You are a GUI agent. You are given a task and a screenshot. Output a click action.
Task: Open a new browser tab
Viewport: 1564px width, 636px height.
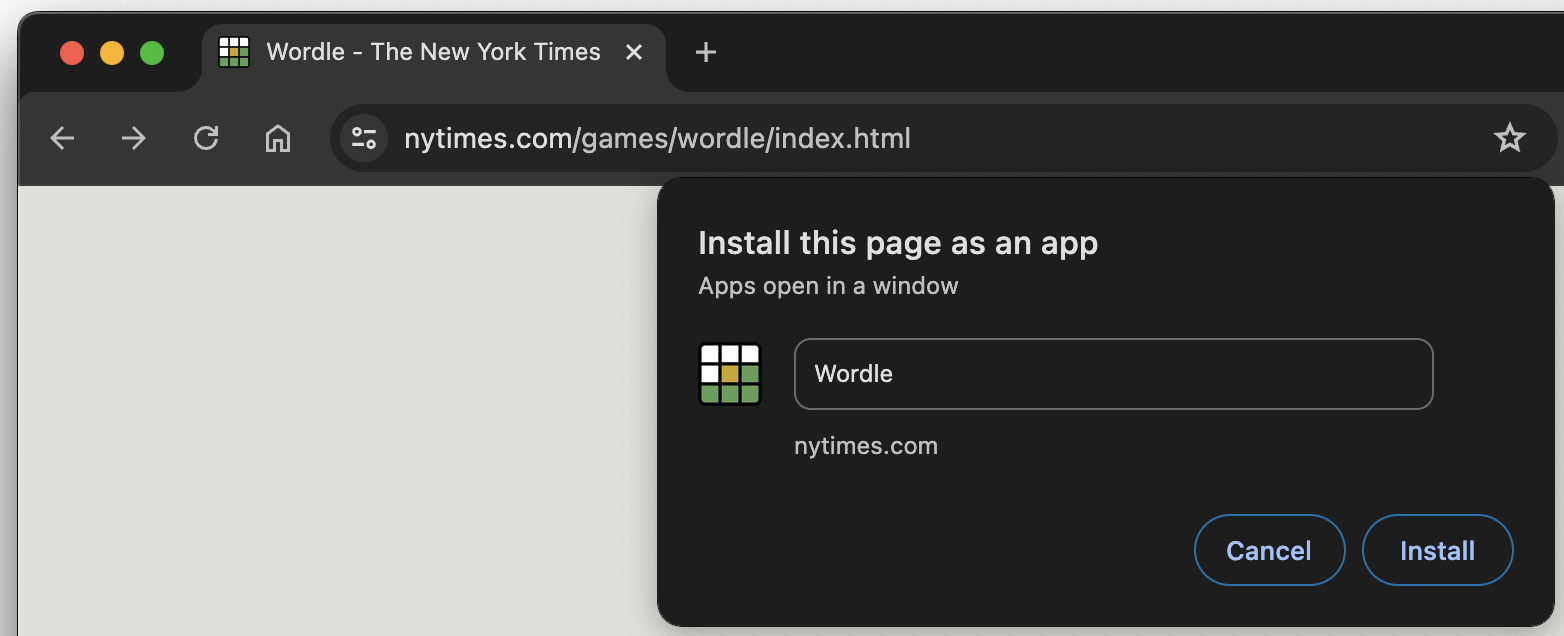(x=705, y=52)
